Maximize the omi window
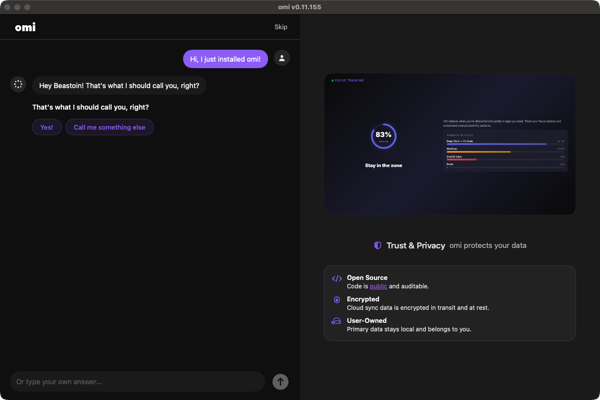The width and height of the screenshot is (600, 400). click(x=27, y=7)
